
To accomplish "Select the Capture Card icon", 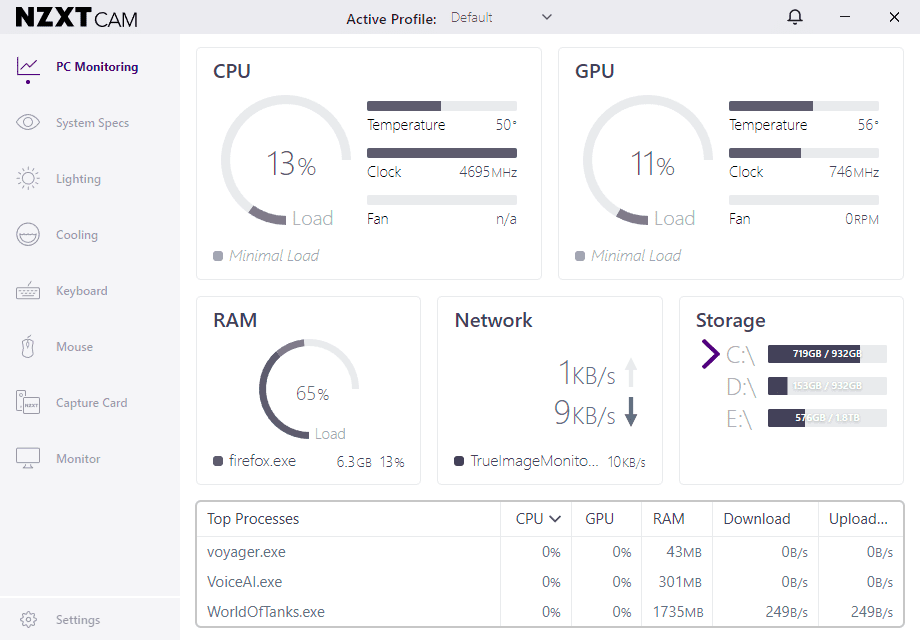I will point(28,403).
